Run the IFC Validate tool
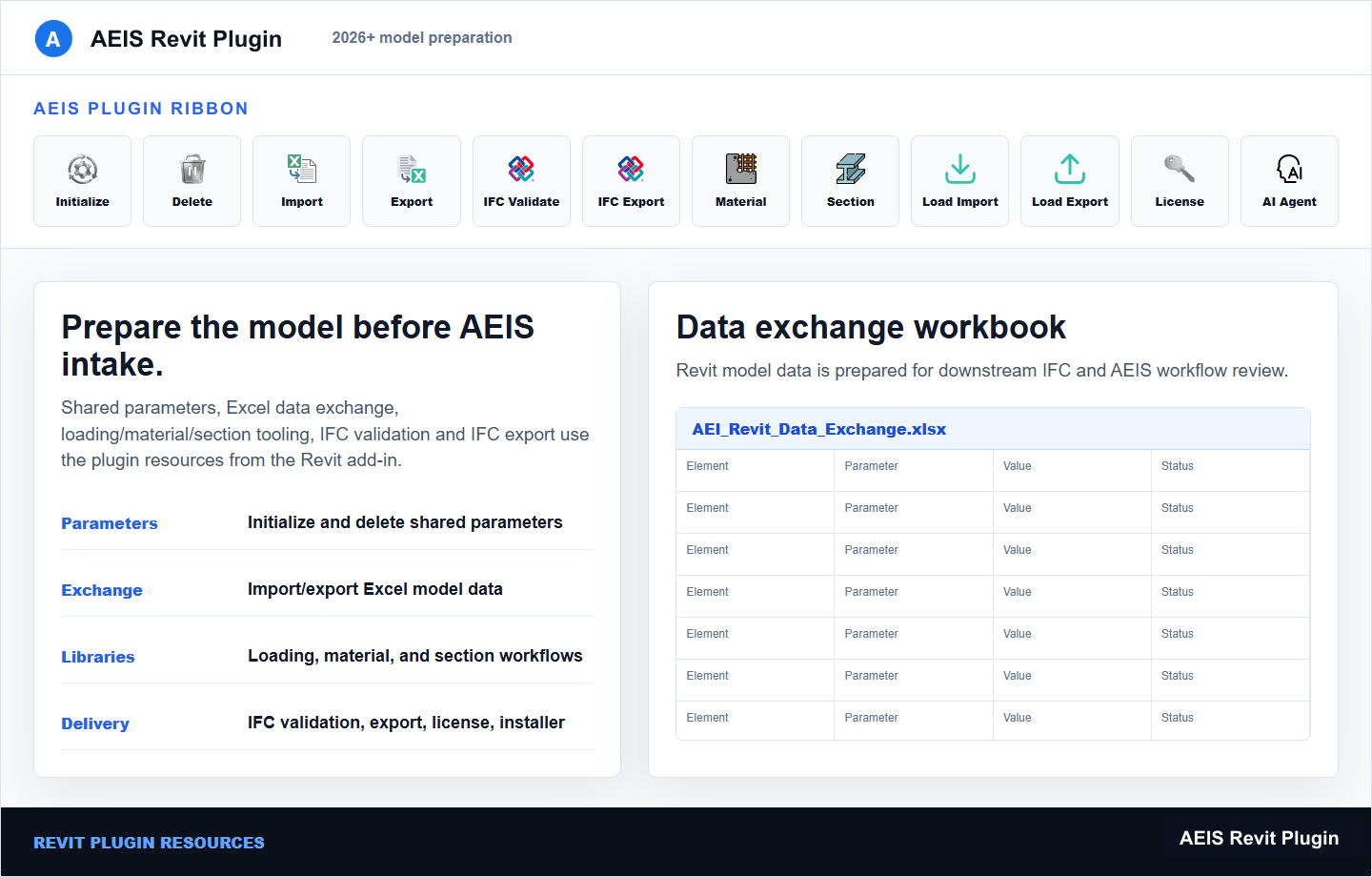 [x=521, y=181]
